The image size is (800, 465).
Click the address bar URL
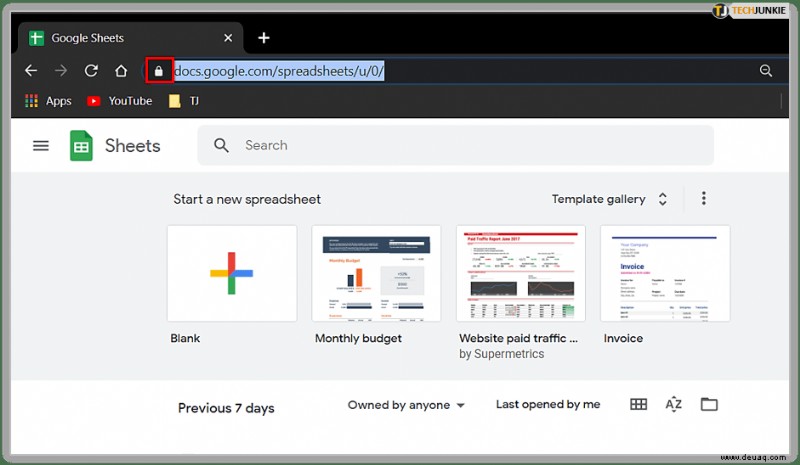(279, 71)
